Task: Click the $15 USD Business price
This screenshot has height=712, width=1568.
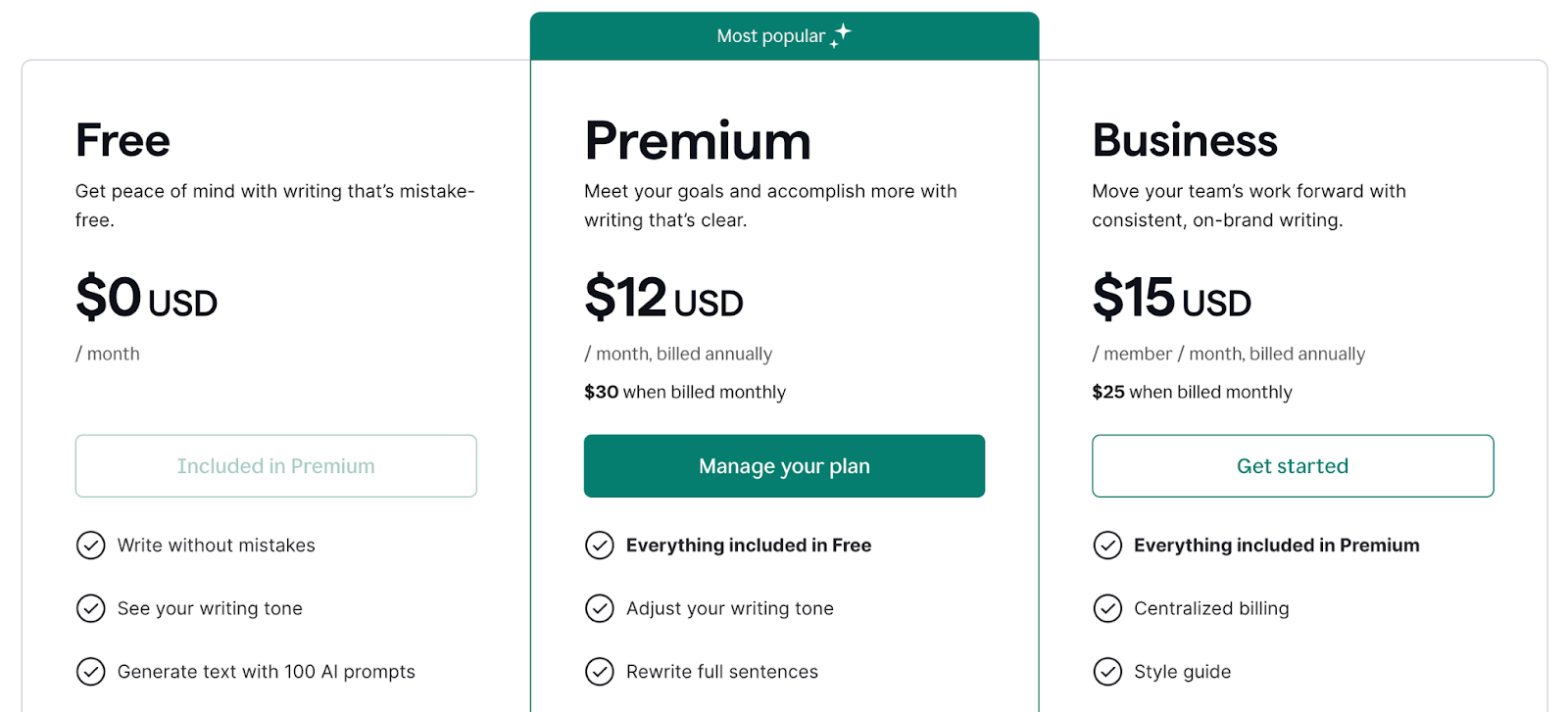Action: [1172, 298]
